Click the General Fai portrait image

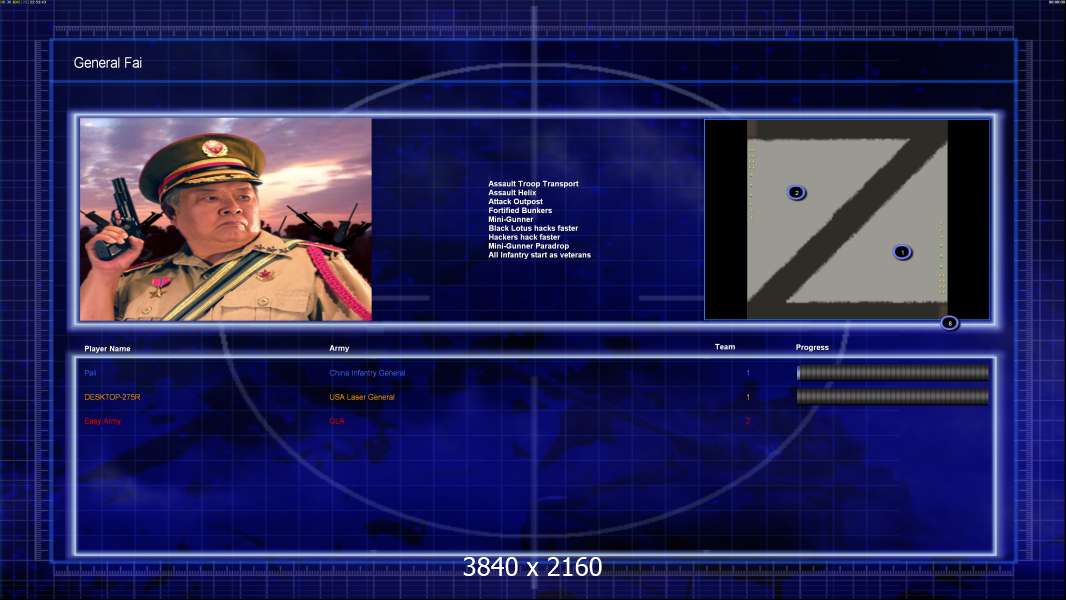pos(226,219)
